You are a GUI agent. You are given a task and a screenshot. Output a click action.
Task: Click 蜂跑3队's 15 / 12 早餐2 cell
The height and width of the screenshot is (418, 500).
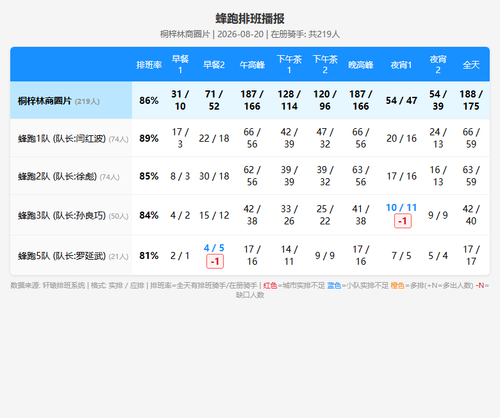click(214, 215)
